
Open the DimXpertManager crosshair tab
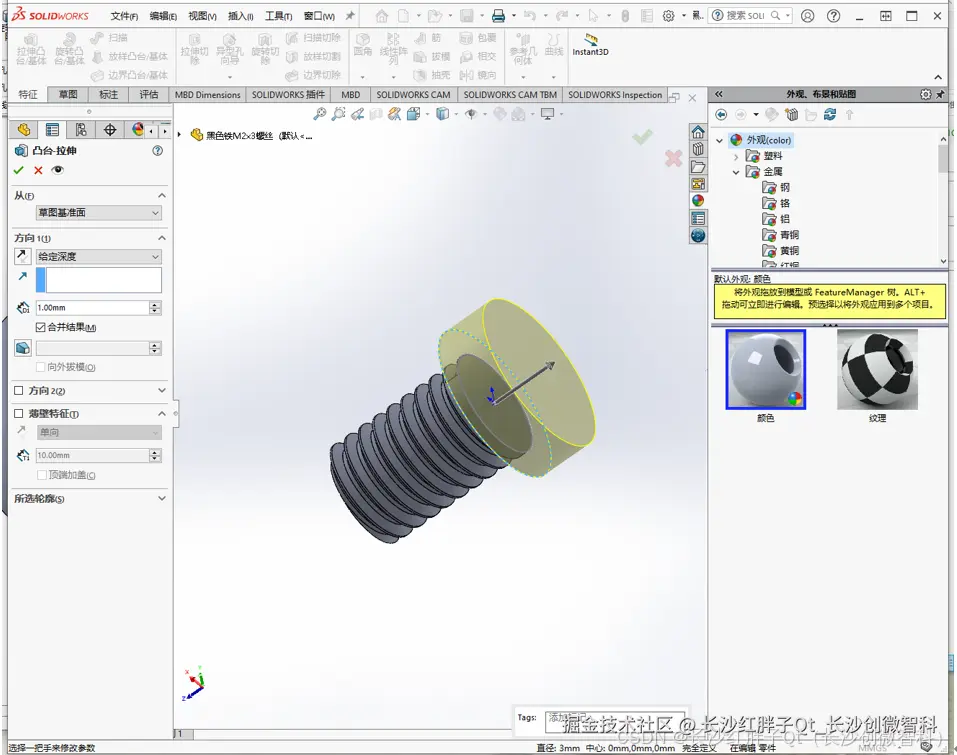point(110,129)
